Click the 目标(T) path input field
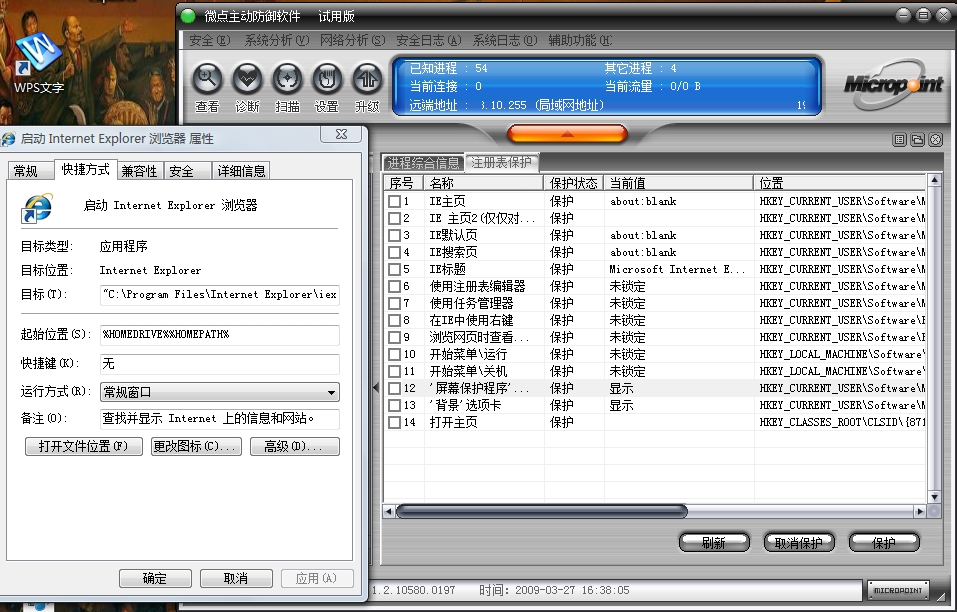The image size is (957, 612). click(x=220, y=295)
